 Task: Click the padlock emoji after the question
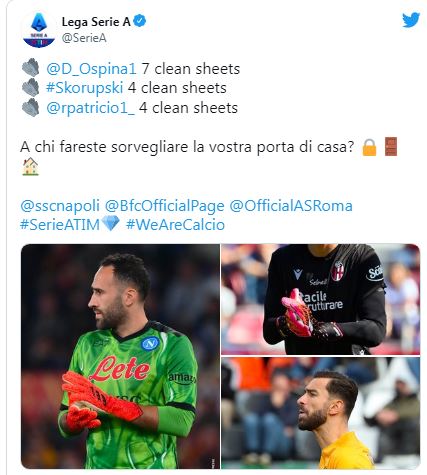[369, 147]
